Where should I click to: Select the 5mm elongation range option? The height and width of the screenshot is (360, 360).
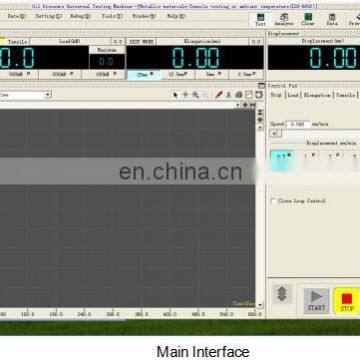pos(212,75)
